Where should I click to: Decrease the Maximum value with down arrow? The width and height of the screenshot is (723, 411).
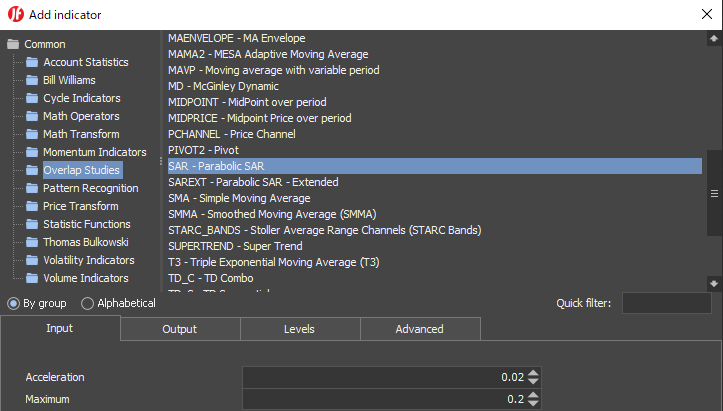pyautogui.click(x=533, y=403)
